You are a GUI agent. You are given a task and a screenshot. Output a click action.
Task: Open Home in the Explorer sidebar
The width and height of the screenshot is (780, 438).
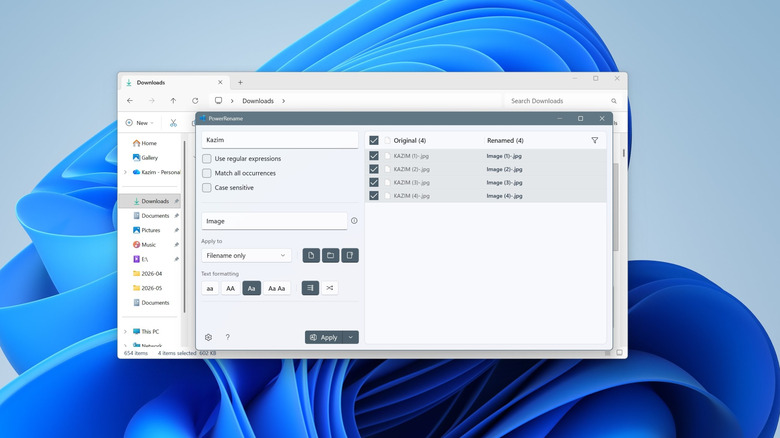[x=145, y=143]
